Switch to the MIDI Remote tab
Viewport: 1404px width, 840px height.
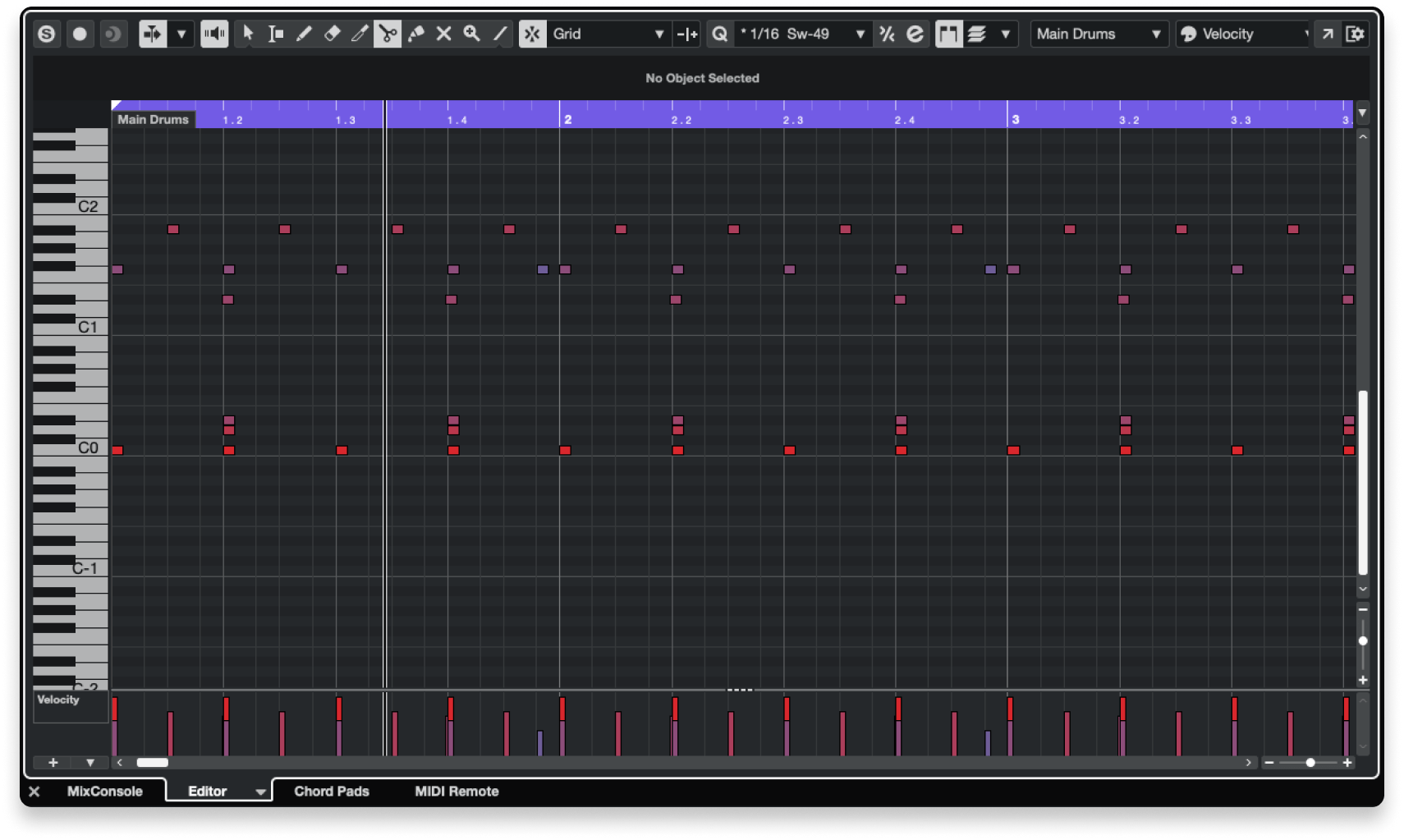457,792
